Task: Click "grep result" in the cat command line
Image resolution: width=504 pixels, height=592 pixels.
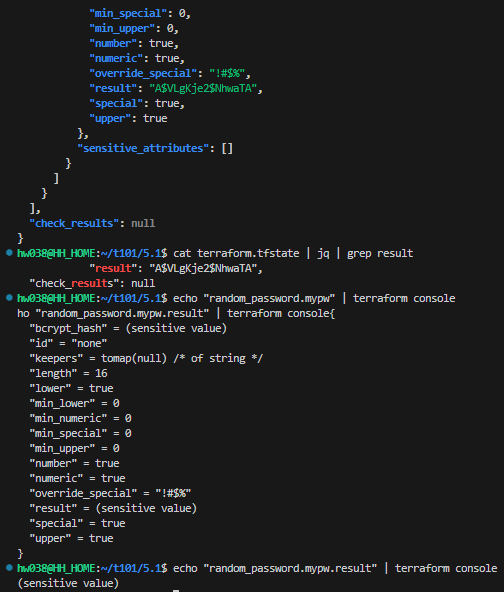Action: pos(380,253)
